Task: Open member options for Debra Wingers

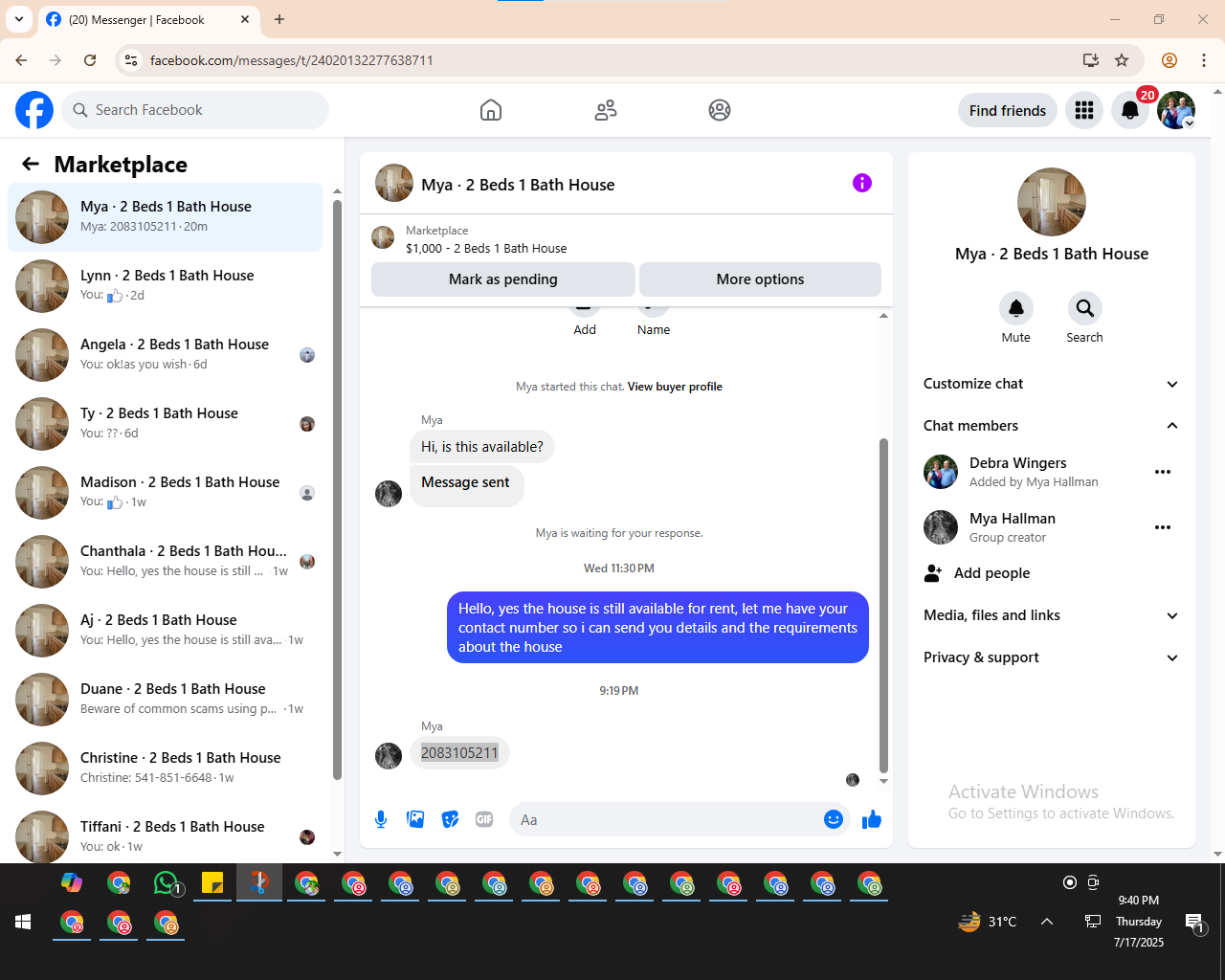Action: (1163, 472)
